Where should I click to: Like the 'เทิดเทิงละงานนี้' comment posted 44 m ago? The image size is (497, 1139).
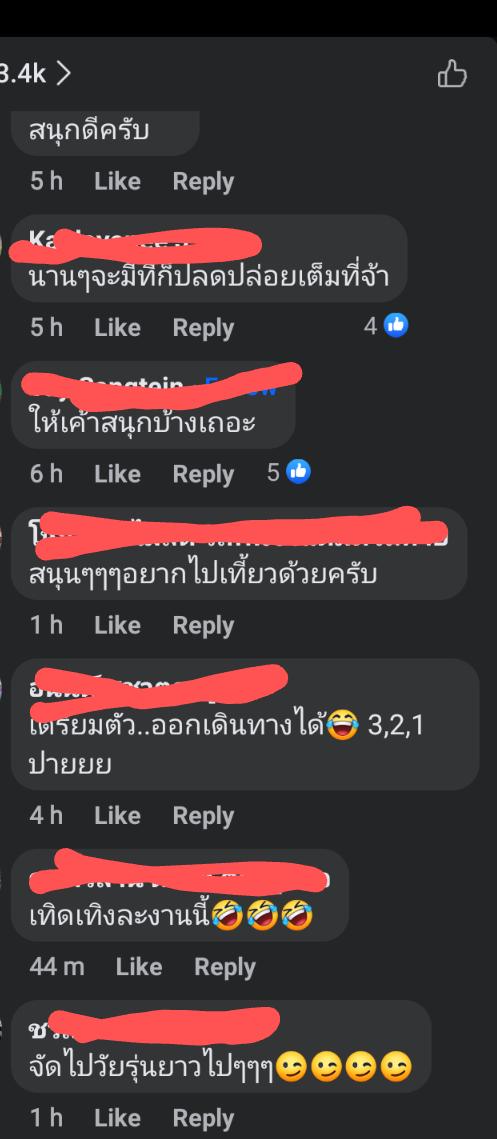[139, 967]
